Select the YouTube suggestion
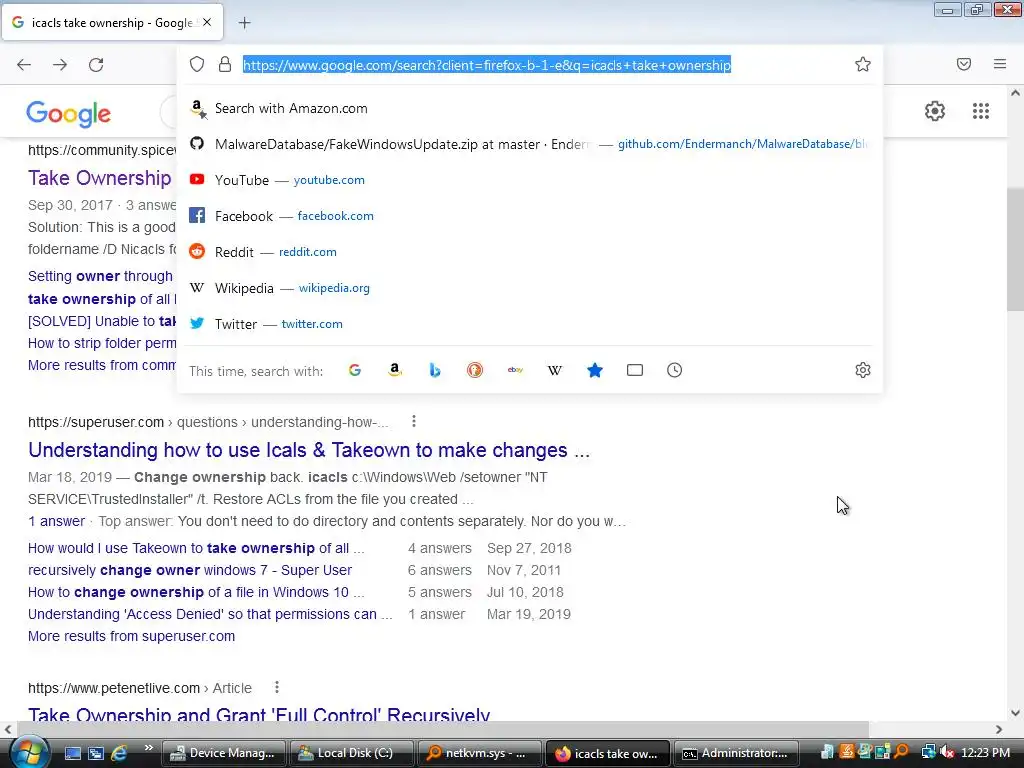 (x=530, y=180)
